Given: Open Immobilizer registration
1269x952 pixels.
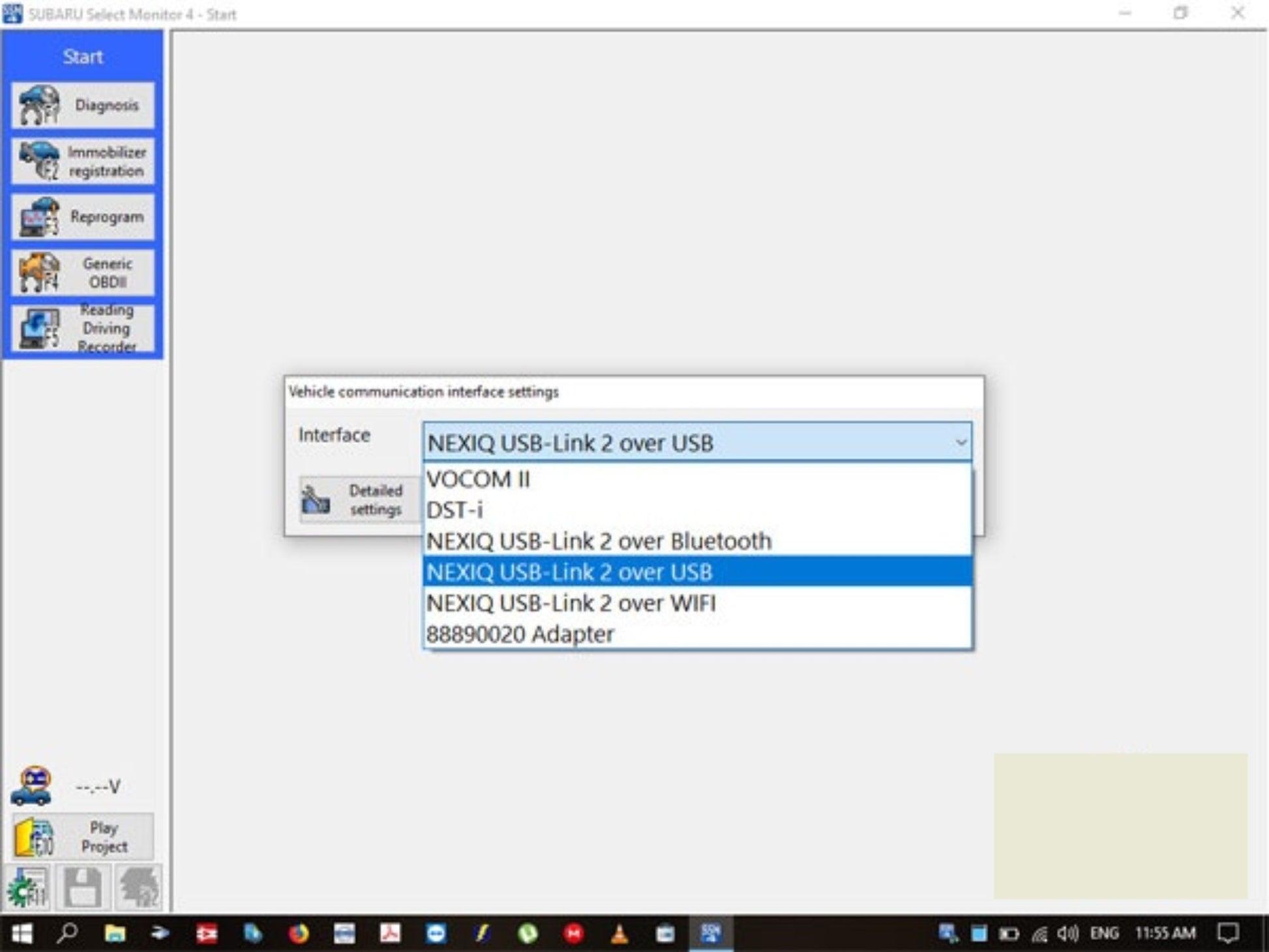Looking at the screenshot, I should tap(83, 161).
